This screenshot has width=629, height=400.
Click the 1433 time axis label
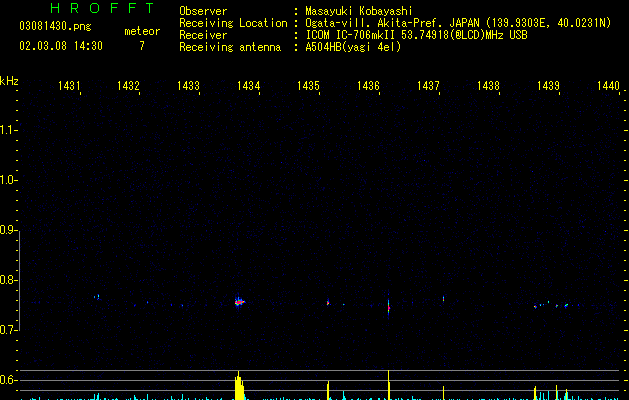click(189, 86)
